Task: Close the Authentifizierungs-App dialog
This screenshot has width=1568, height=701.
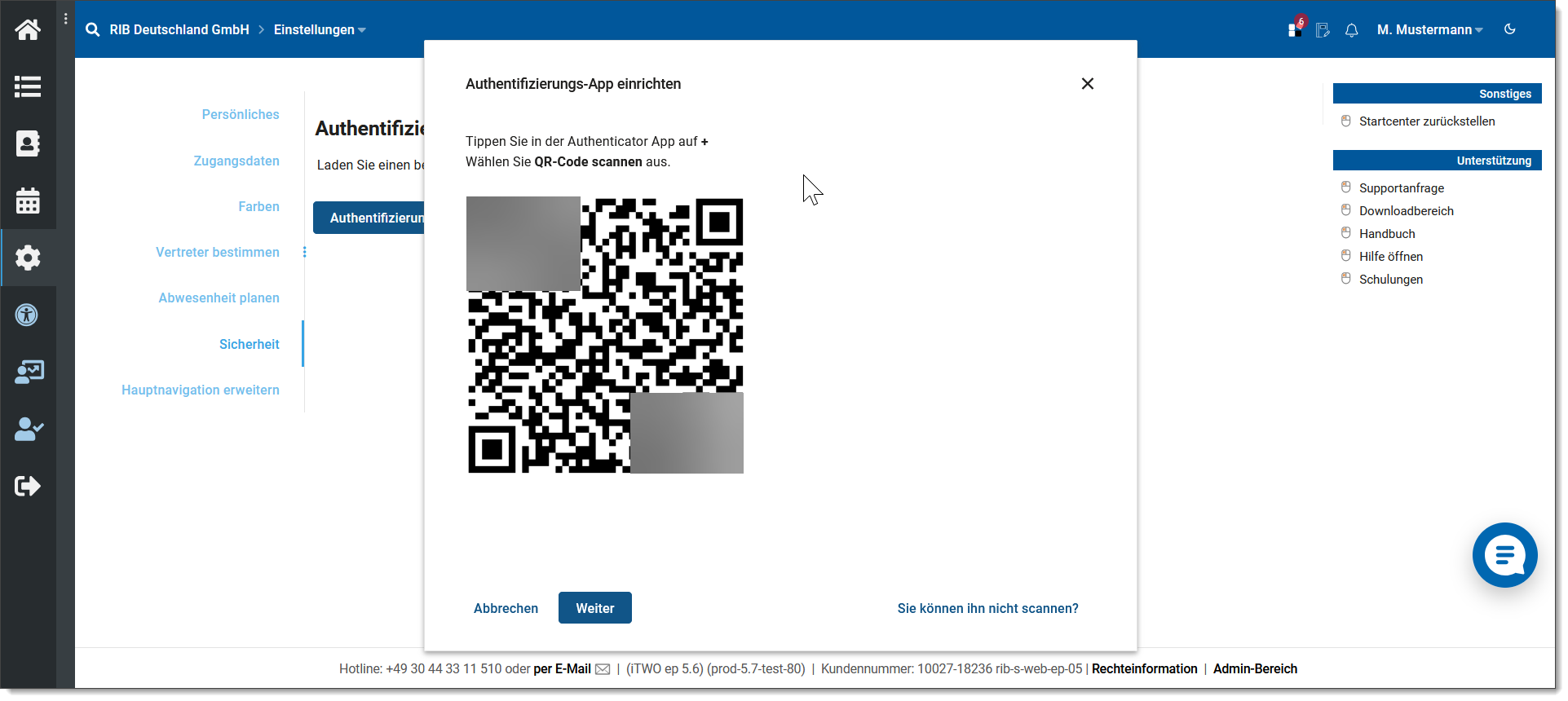Action: [1087, 84]
